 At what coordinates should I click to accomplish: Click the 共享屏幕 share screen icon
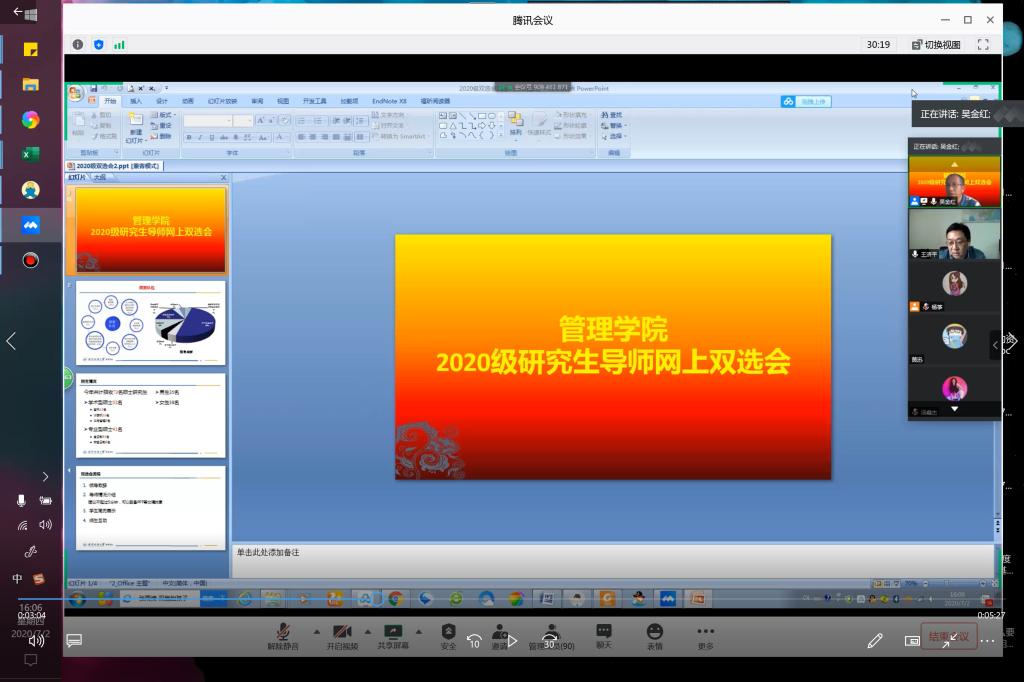click(x=393, y=636)
